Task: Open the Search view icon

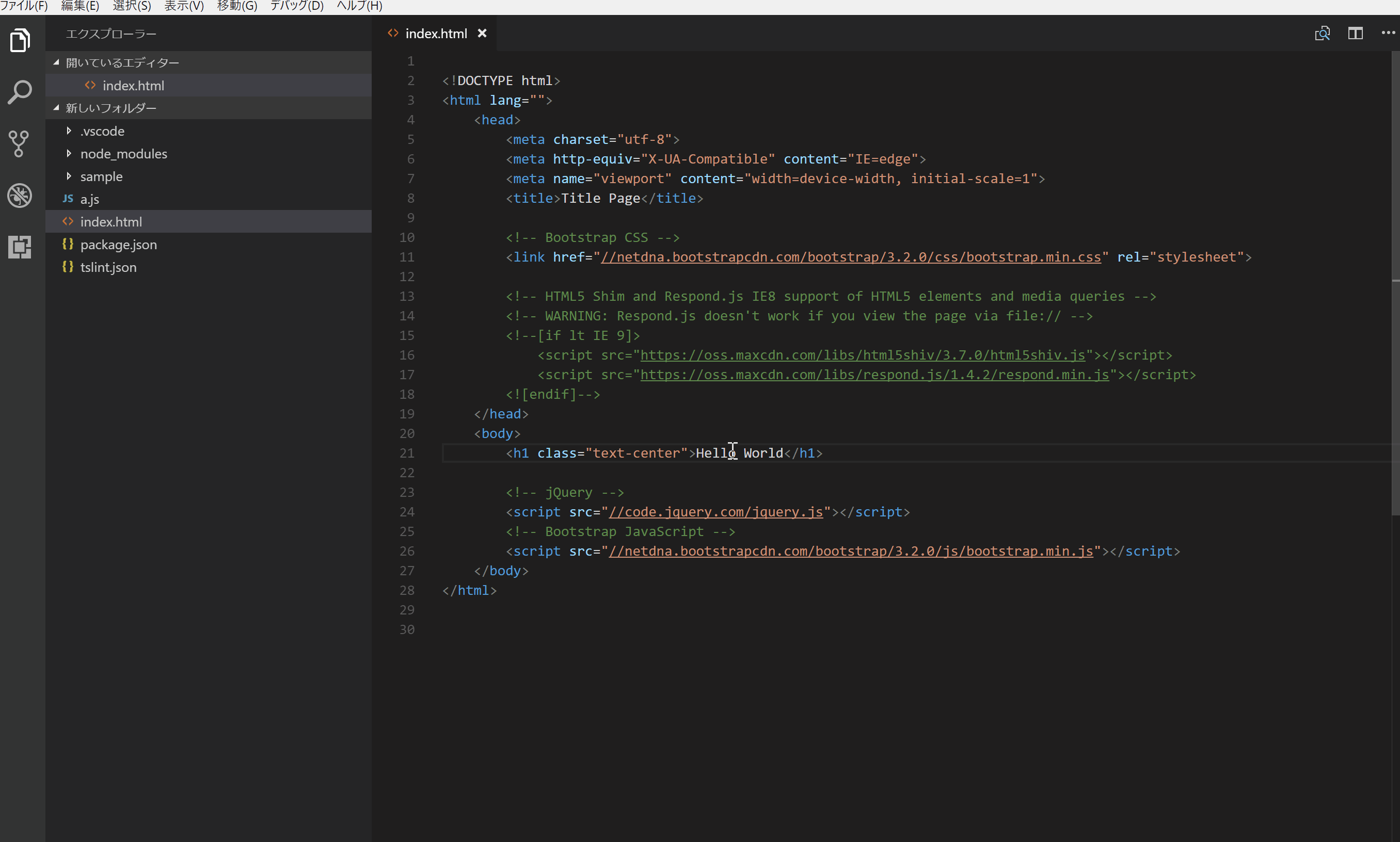Action: (21, 92)
